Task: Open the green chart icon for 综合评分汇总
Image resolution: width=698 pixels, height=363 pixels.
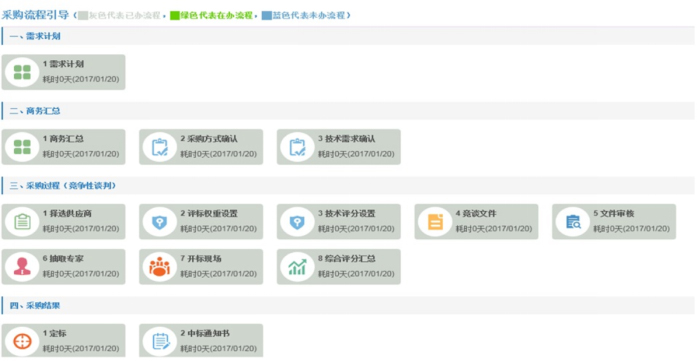Action: [297, 267]
